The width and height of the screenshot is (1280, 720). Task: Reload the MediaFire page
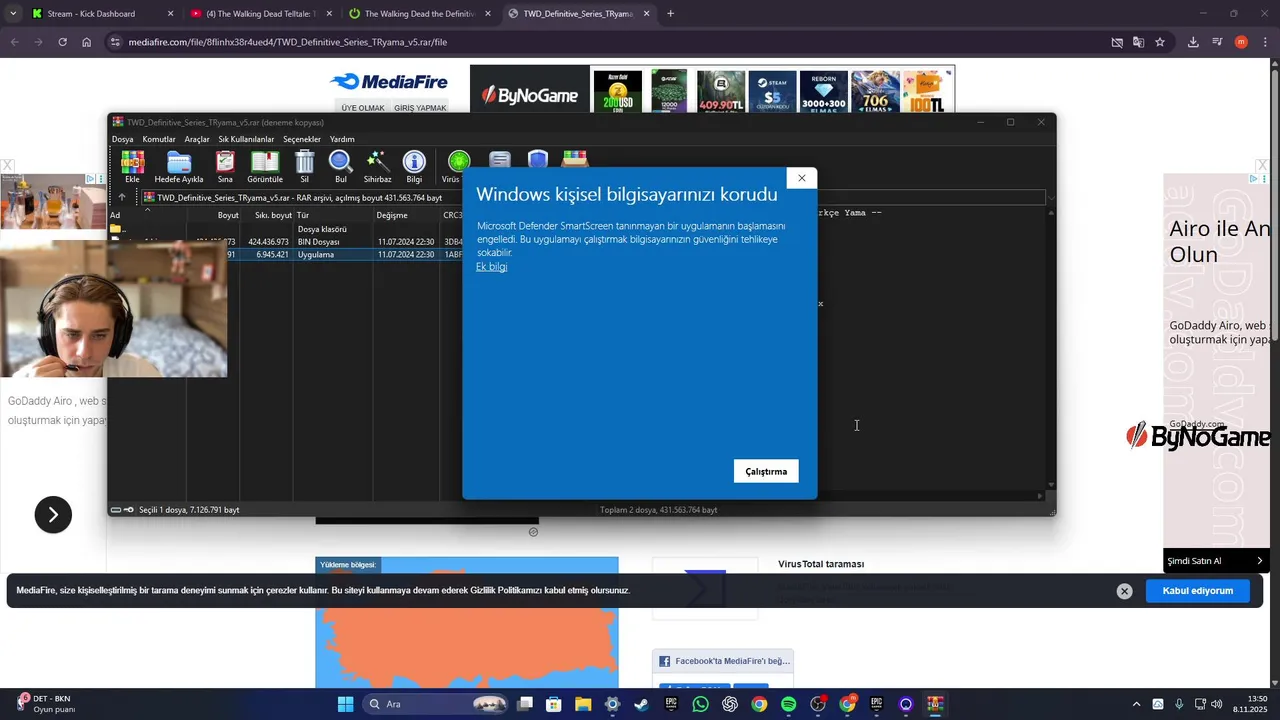[62, 42]
